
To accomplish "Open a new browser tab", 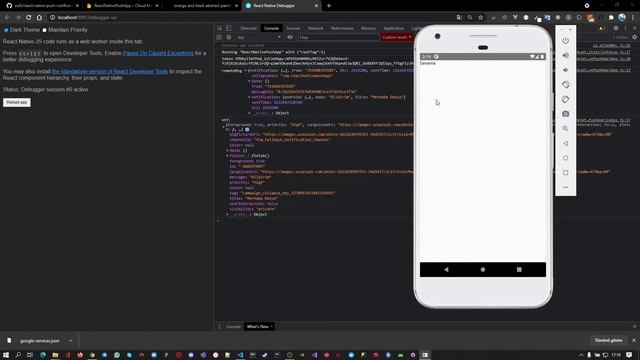I will point(329,6).
